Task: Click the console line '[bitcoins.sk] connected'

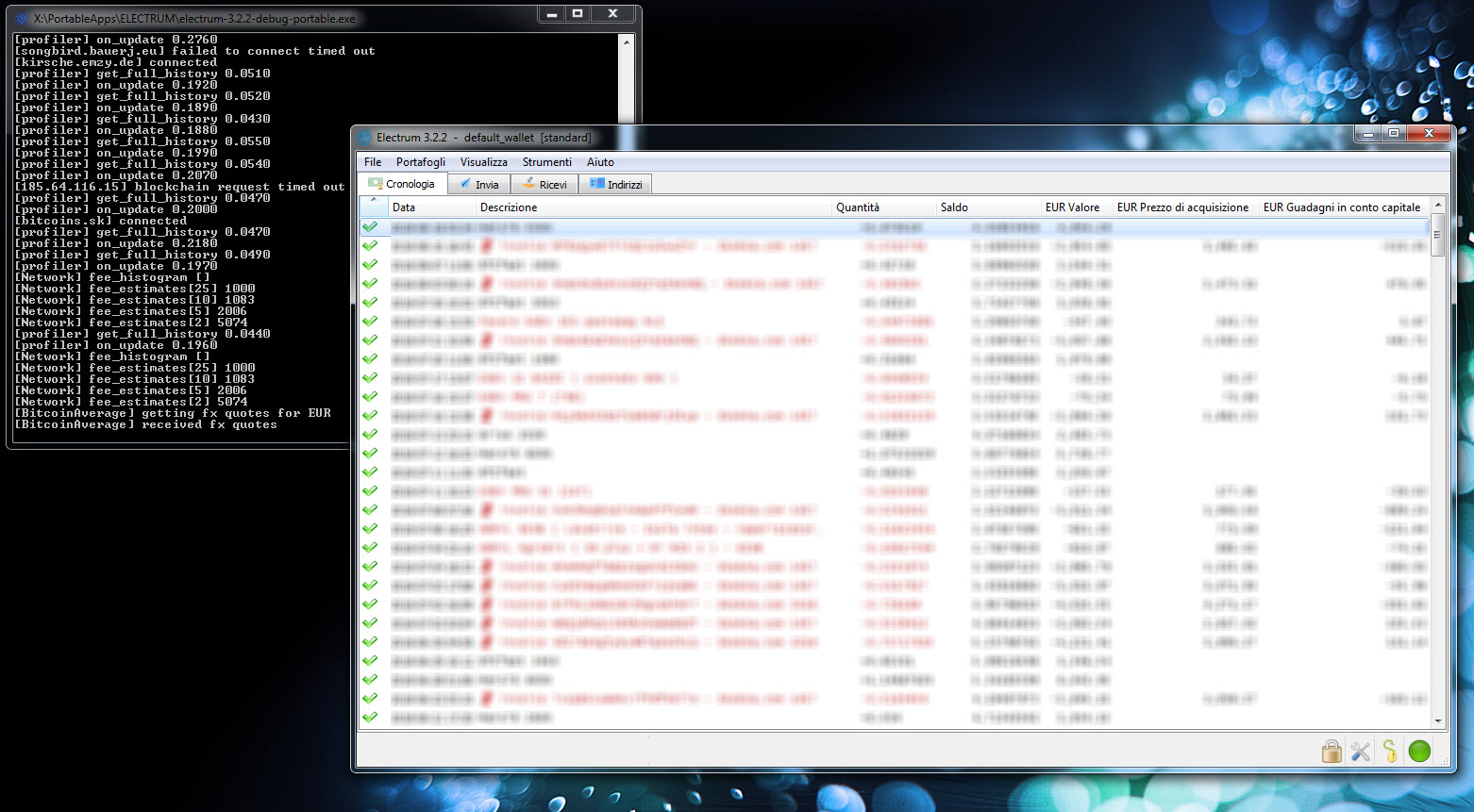Action: pyautogui.click(x=100, y=221)
